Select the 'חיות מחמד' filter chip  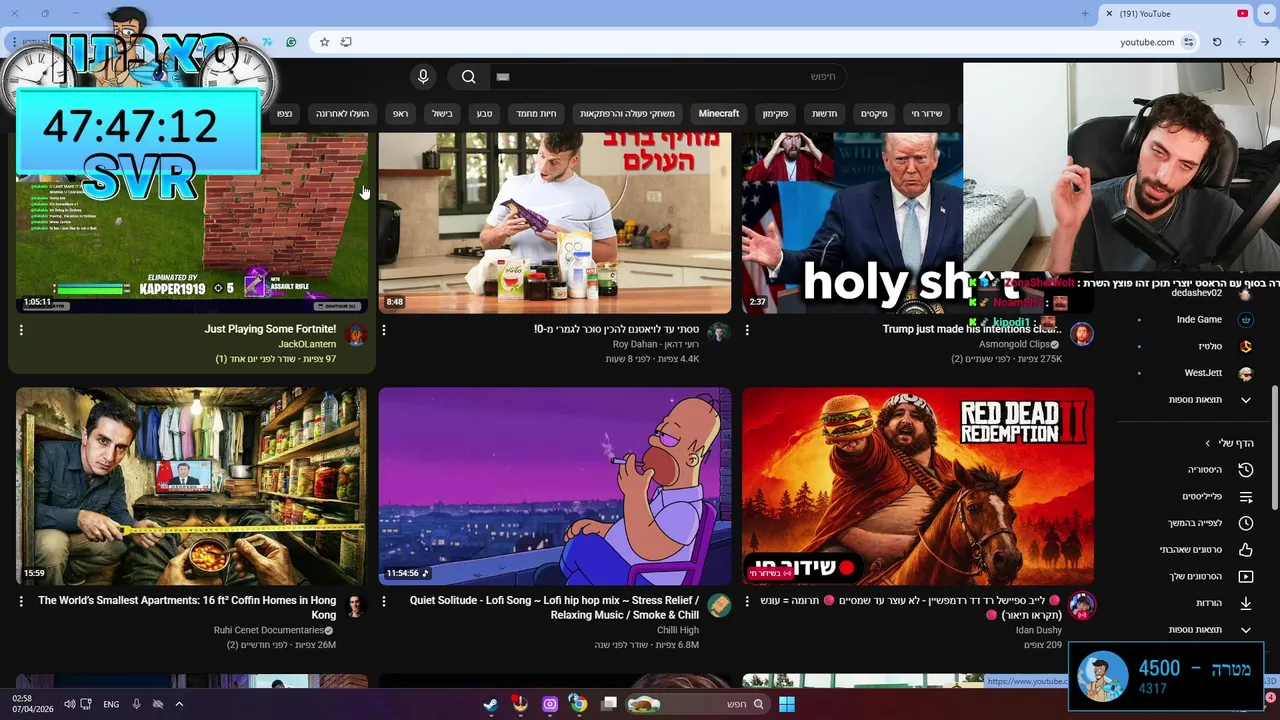tap(536, 114)
